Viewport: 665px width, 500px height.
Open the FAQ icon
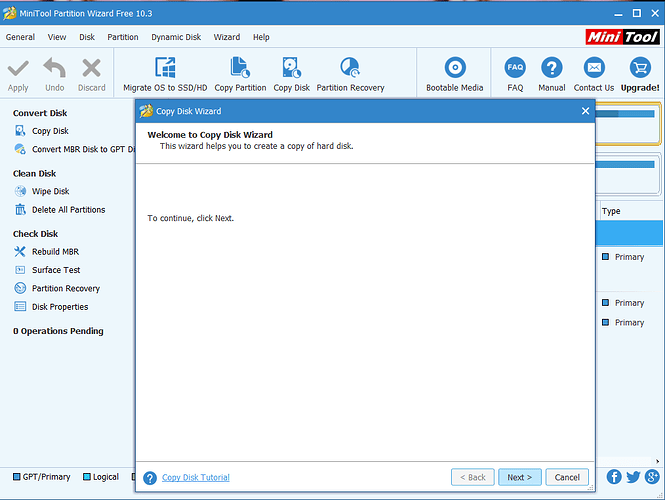coord(515,67)
